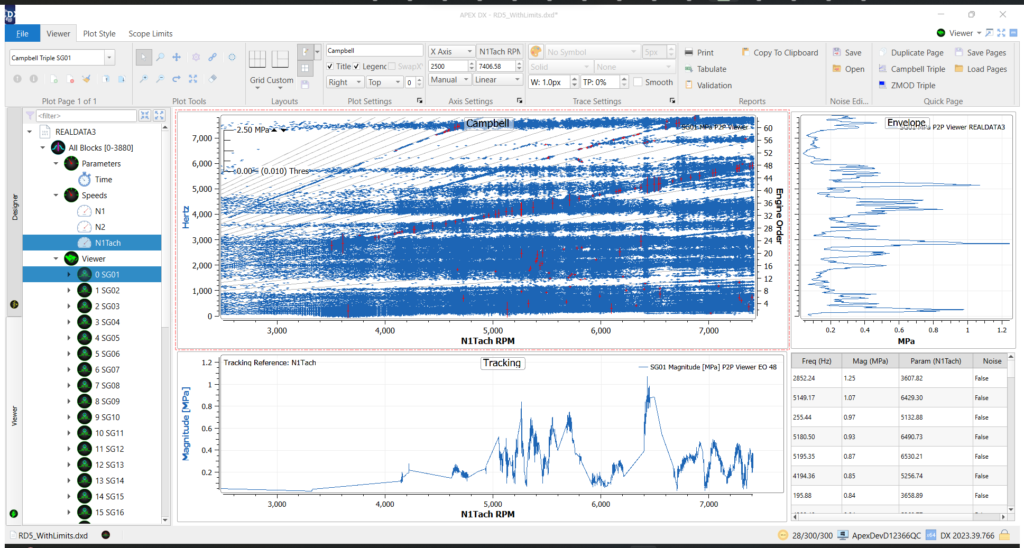Toggle the Legend checkbox

tap(357, 66)
